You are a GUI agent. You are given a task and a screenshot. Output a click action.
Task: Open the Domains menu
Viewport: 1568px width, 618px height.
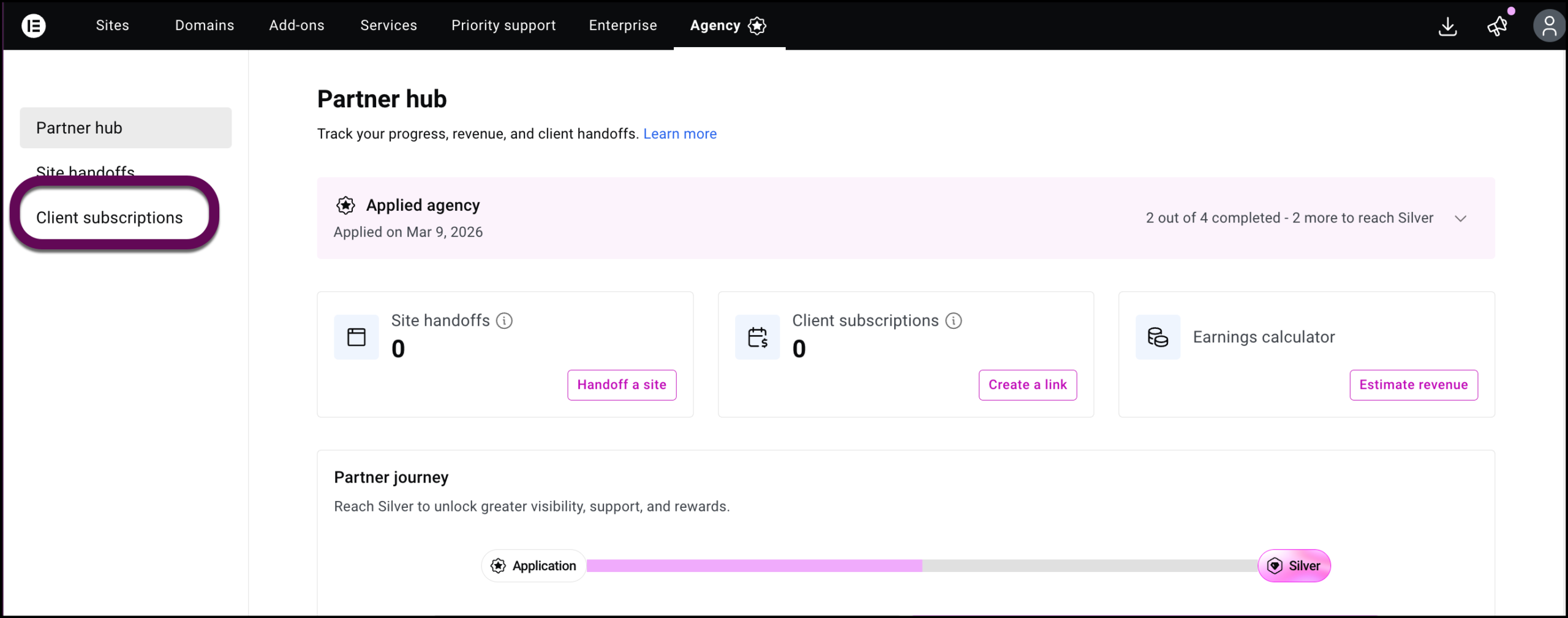(x=205, y=25)
